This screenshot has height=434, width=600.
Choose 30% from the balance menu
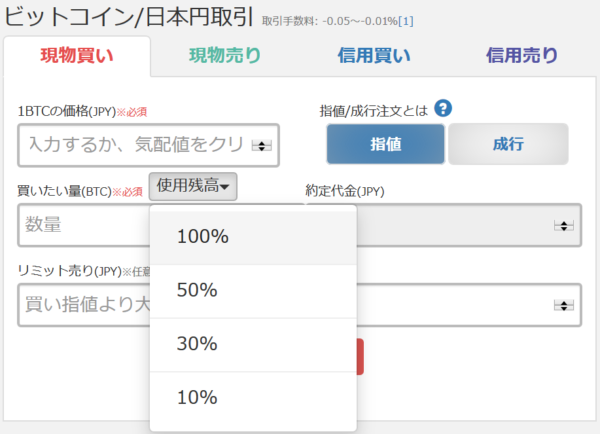coord(253,344)
